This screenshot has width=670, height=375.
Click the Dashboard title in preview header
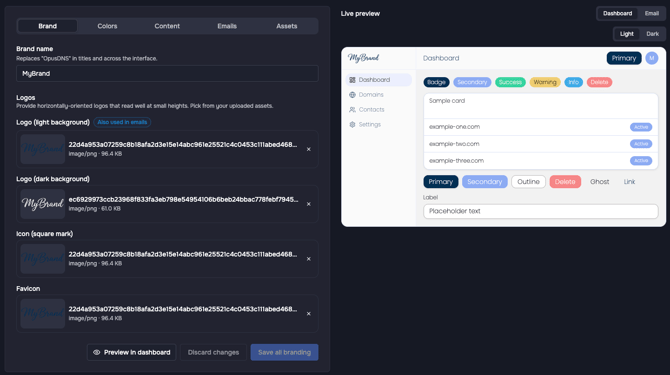[441, 58]
